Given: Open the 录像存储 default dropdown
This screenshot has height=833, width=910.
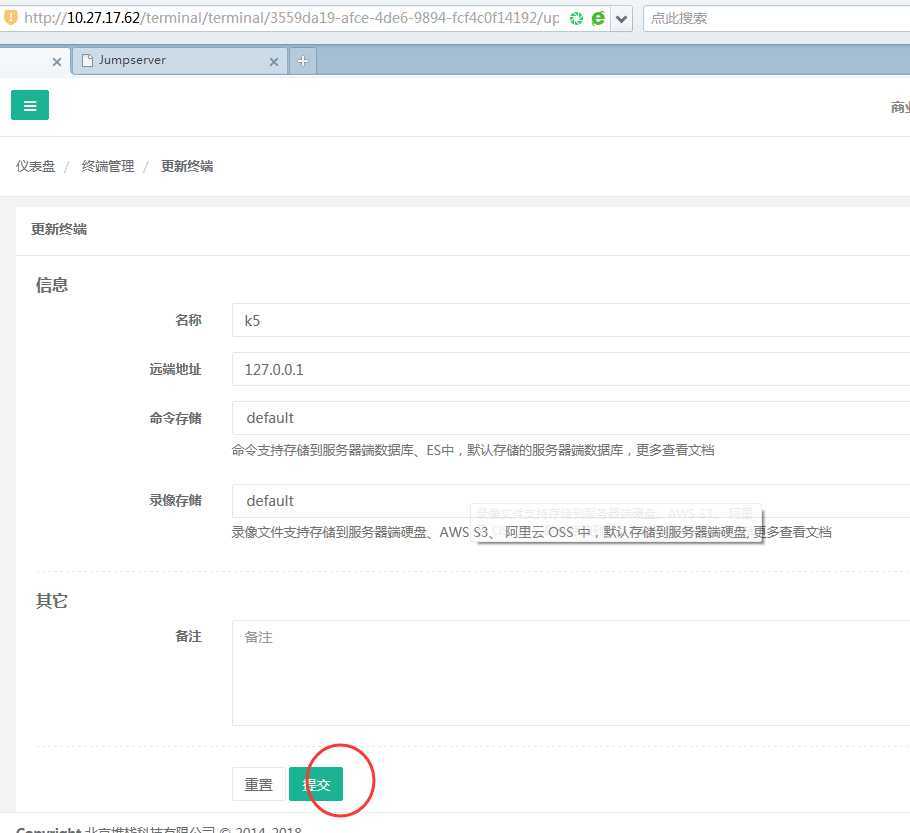Looking at the screenshot, I should [571, 500].
